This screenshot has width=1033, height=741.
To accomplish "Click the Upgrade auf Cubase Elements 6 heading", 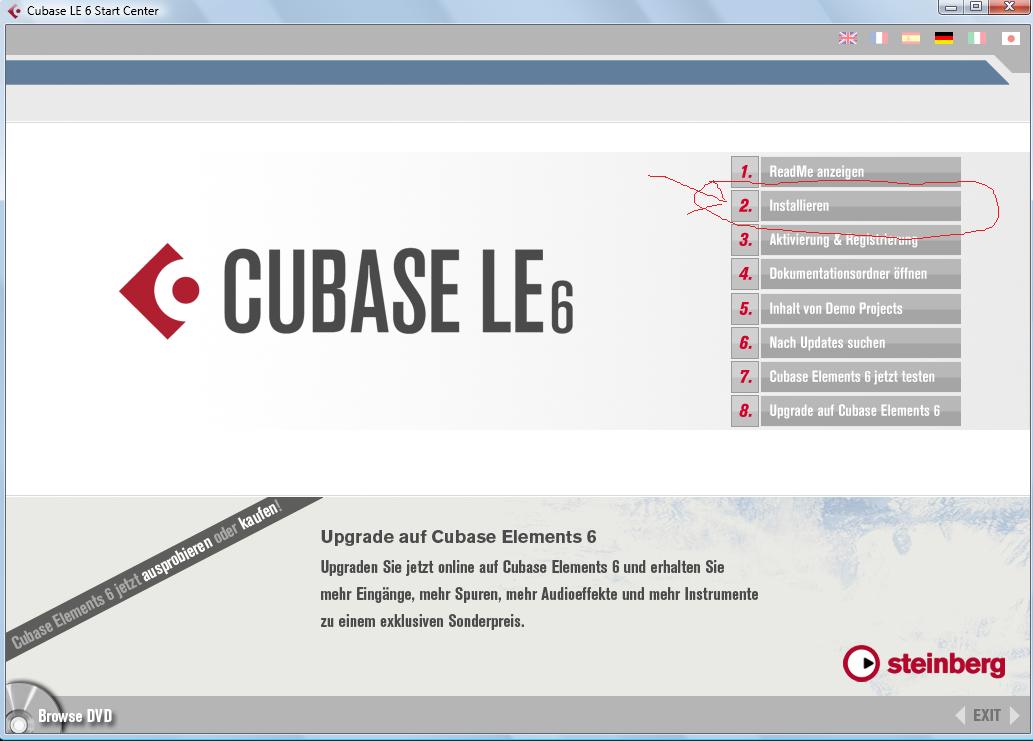I will (459, 537).
